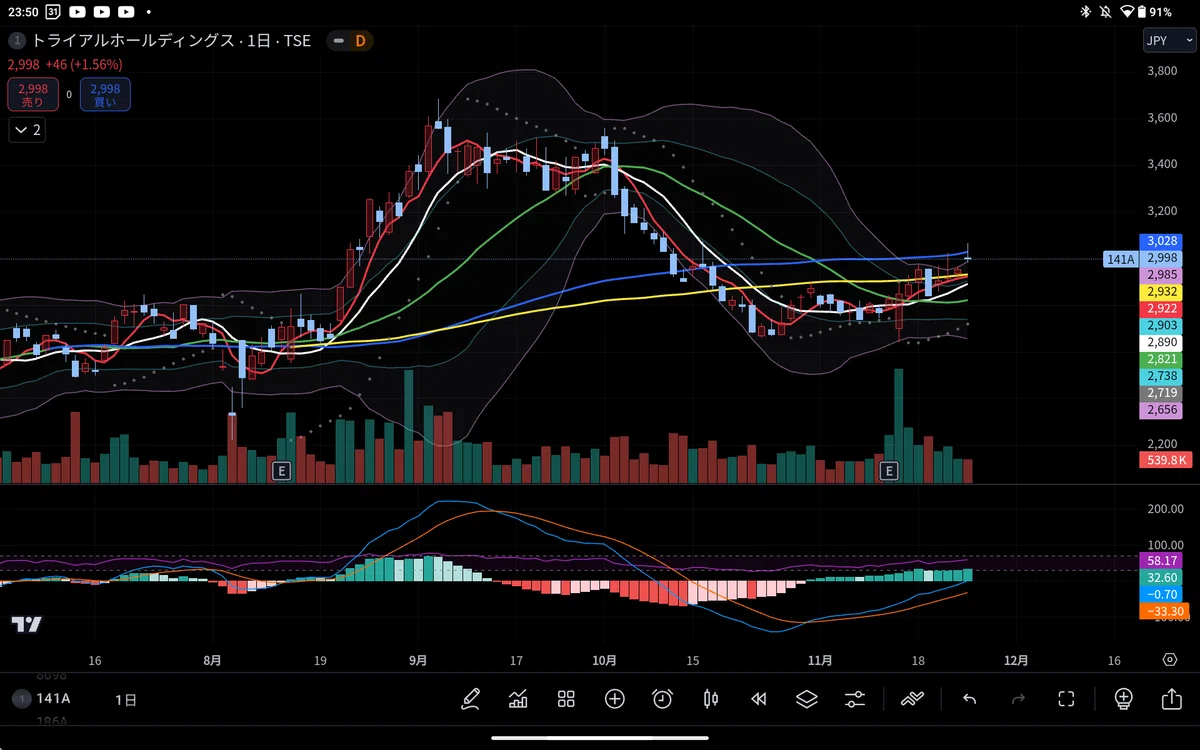The width and height of the screenshot is (1200, 750).
Task: Tap the white 2,890 price label
Action: coord(1162,342)
